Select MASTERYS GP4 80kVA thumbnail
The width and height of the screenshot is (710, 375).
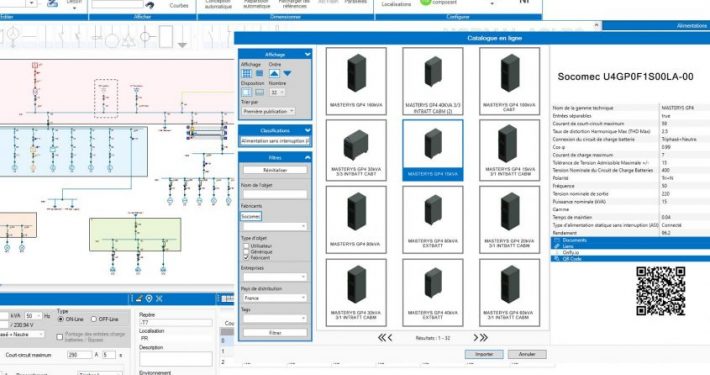point(356,220)
